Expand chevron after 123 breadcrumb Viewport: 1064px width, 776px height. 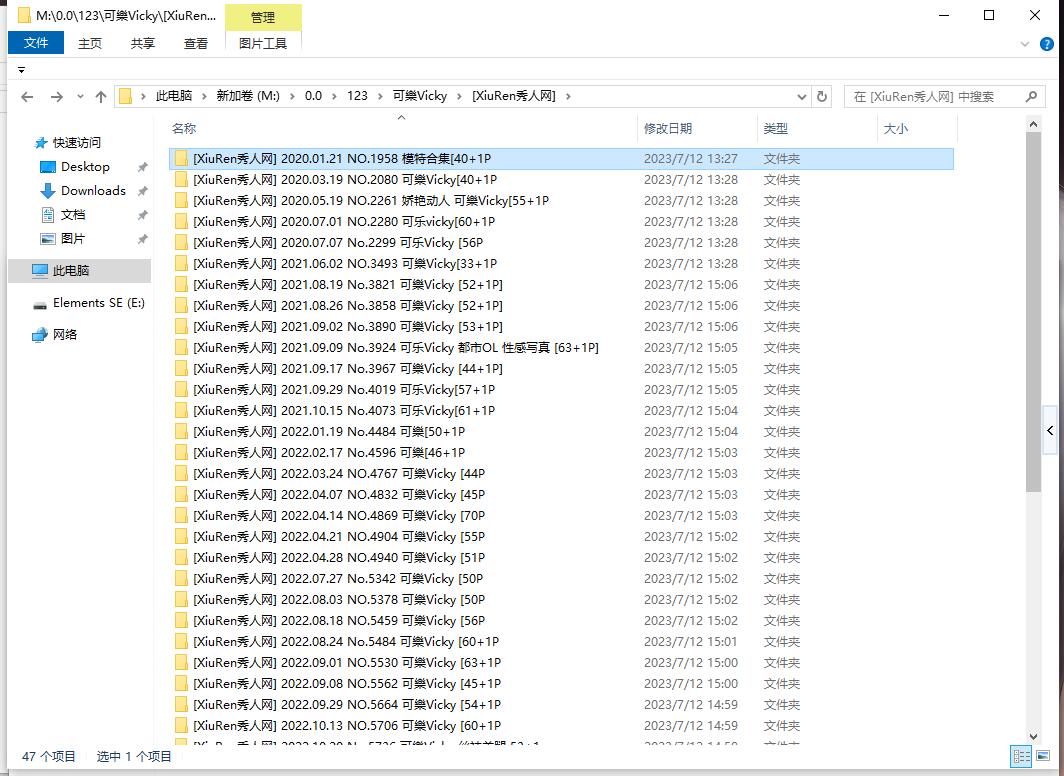coord(380,96)
